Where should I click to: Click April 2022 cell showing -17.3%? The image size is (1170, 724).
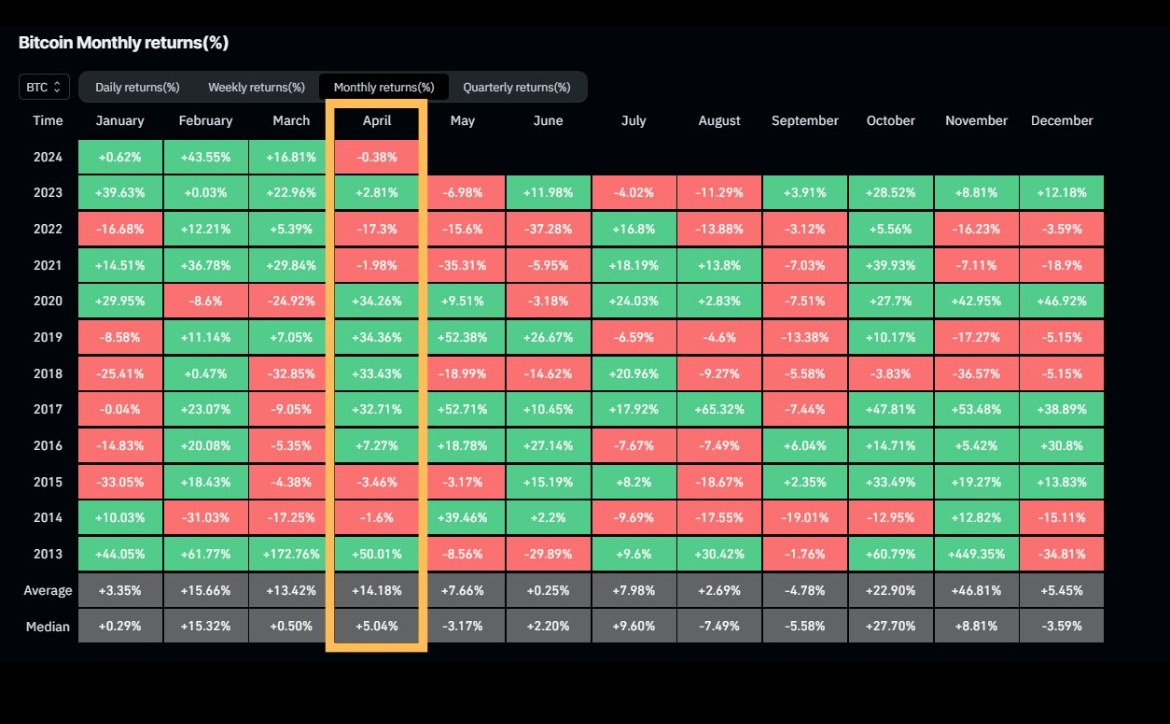(x=377, y=229)
